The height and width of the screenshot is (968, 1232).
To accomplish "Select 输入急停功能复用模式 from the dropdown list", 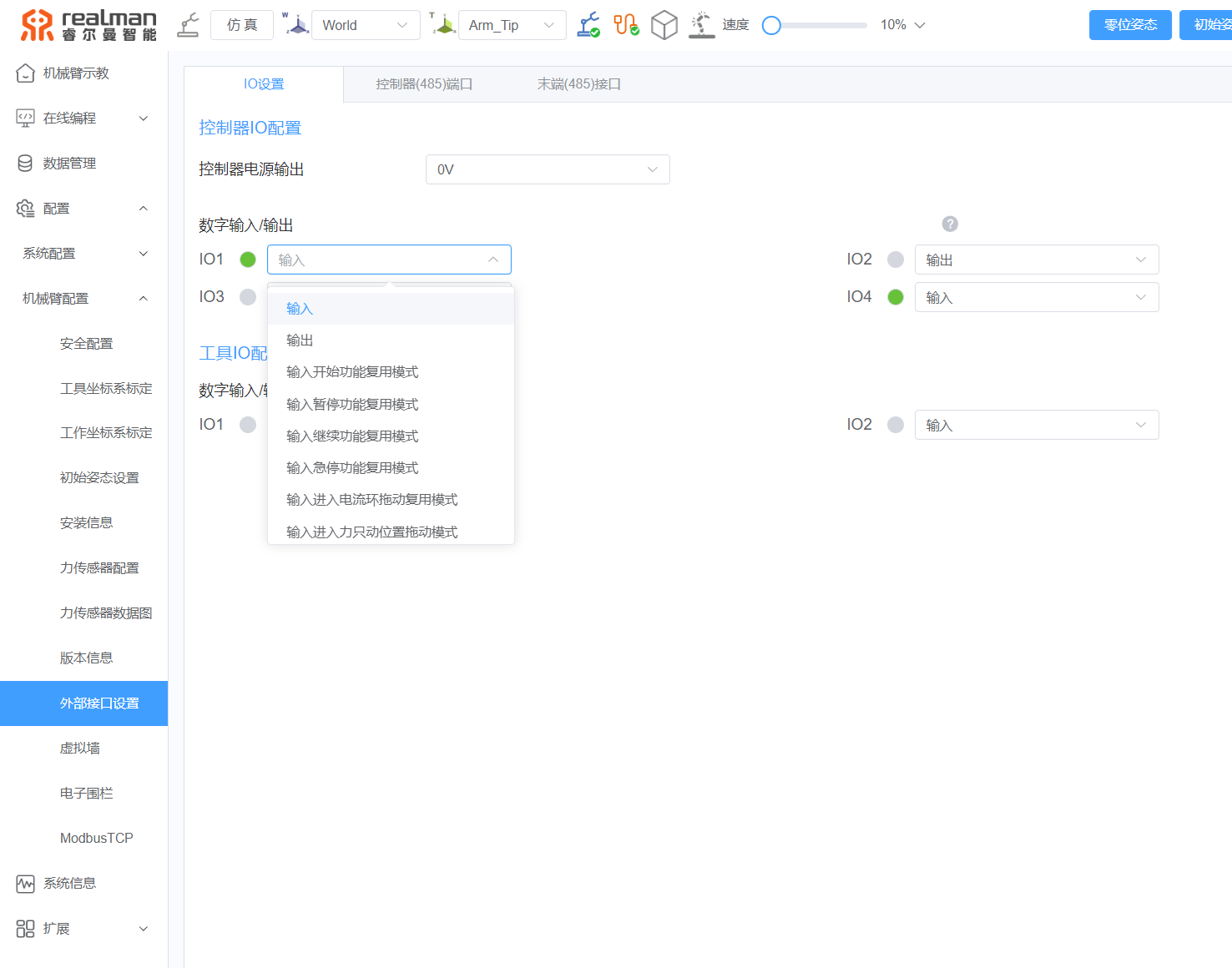I will [x=352, y=468].
